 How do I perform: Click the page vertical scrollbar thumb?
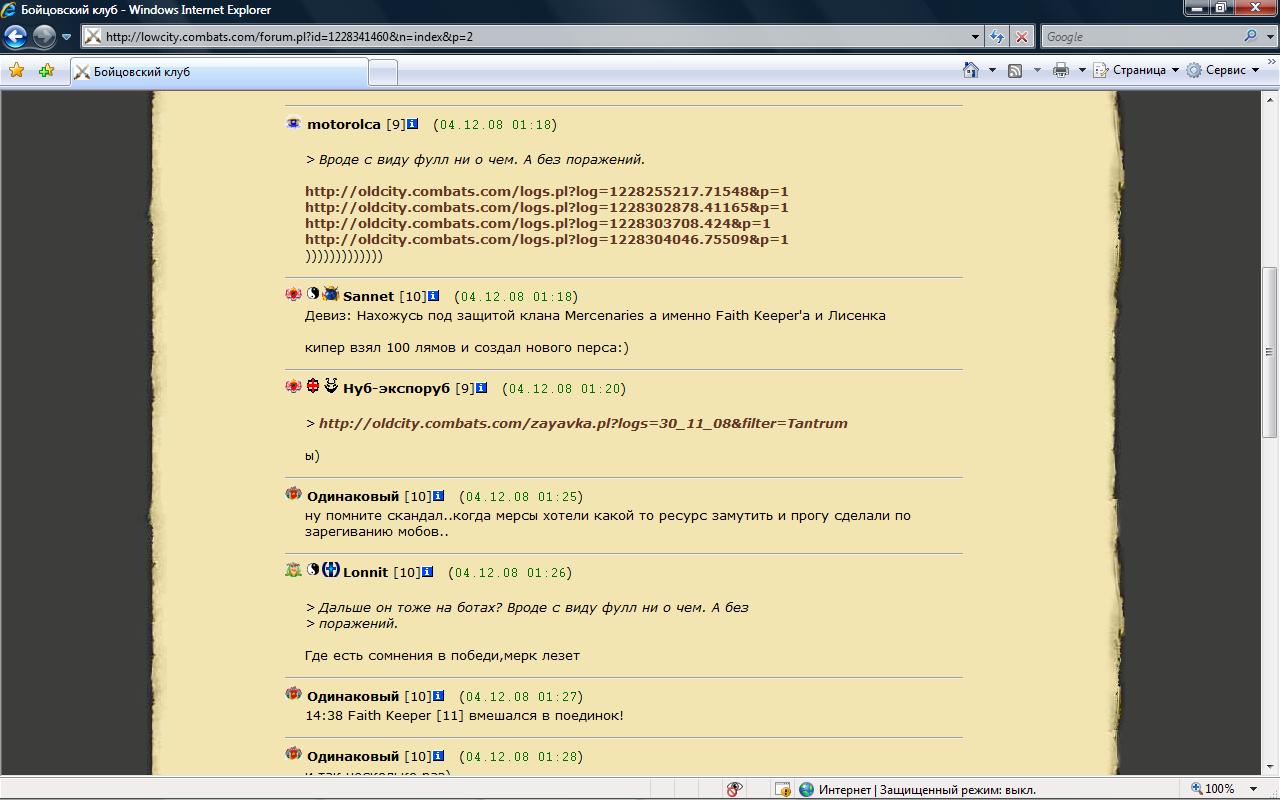click(x=1270, y=351)
